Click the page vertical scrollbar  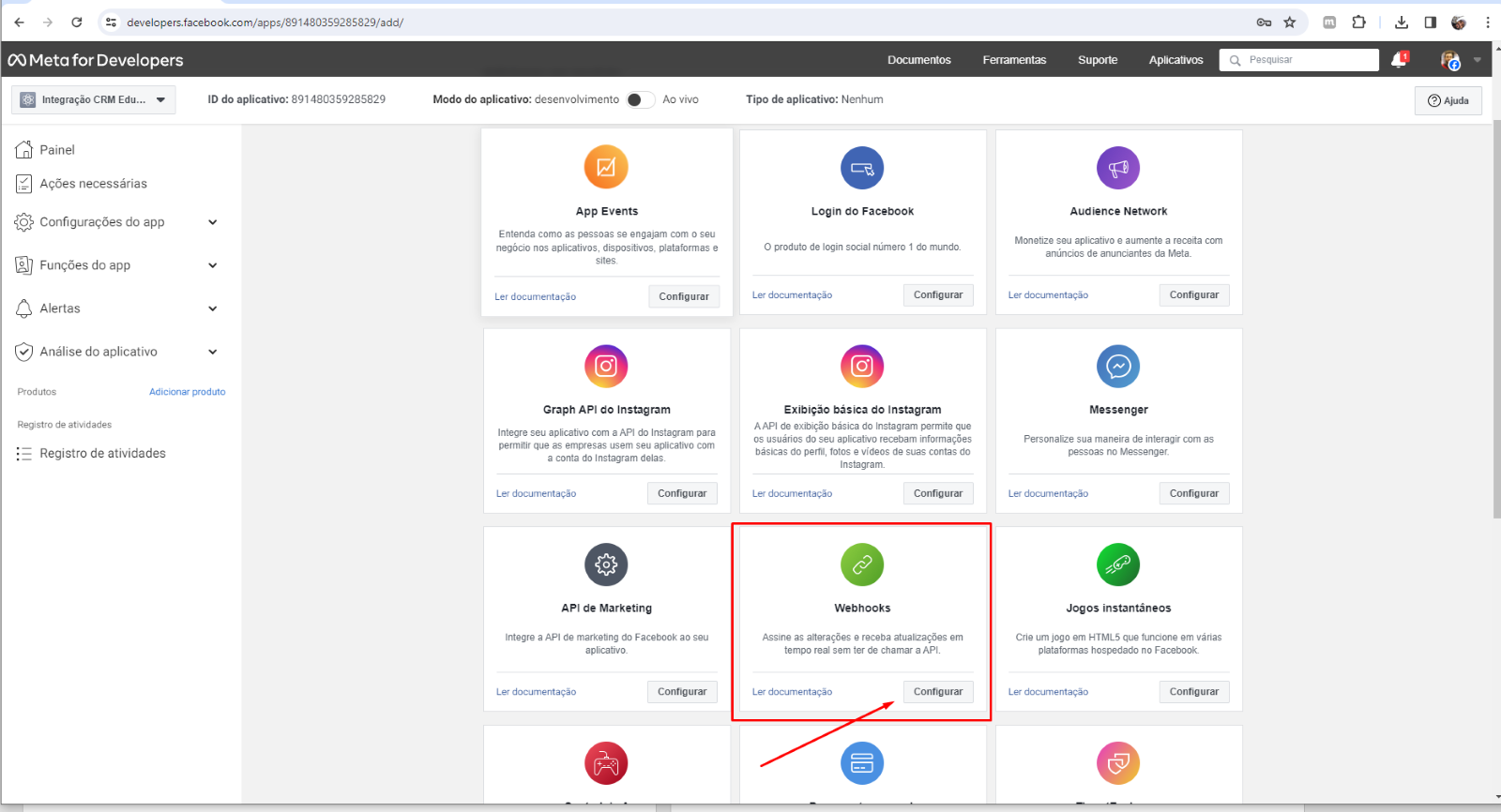[1495, 319]
